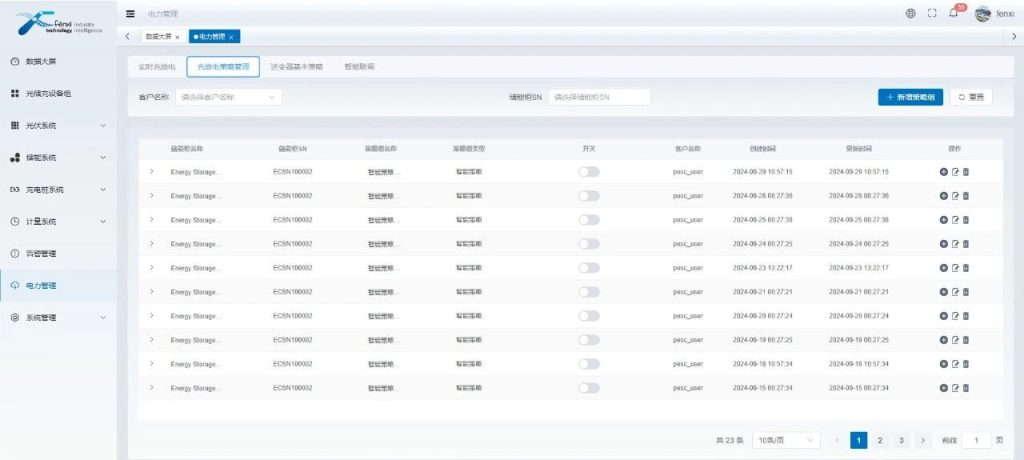Close the 电力管理 page tab
The width and height of the screenshot is (1024, 460).
click(x=232, y=37)
